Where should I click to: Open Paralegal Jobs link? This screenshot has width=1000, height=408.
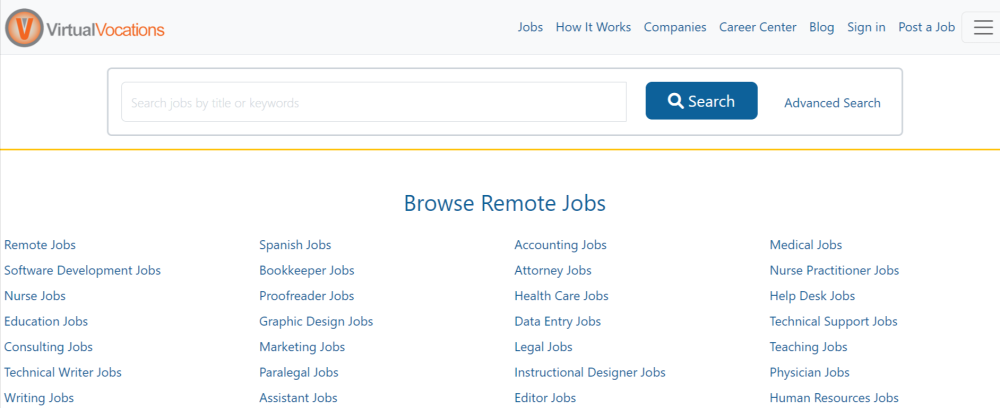click(298, 372)
